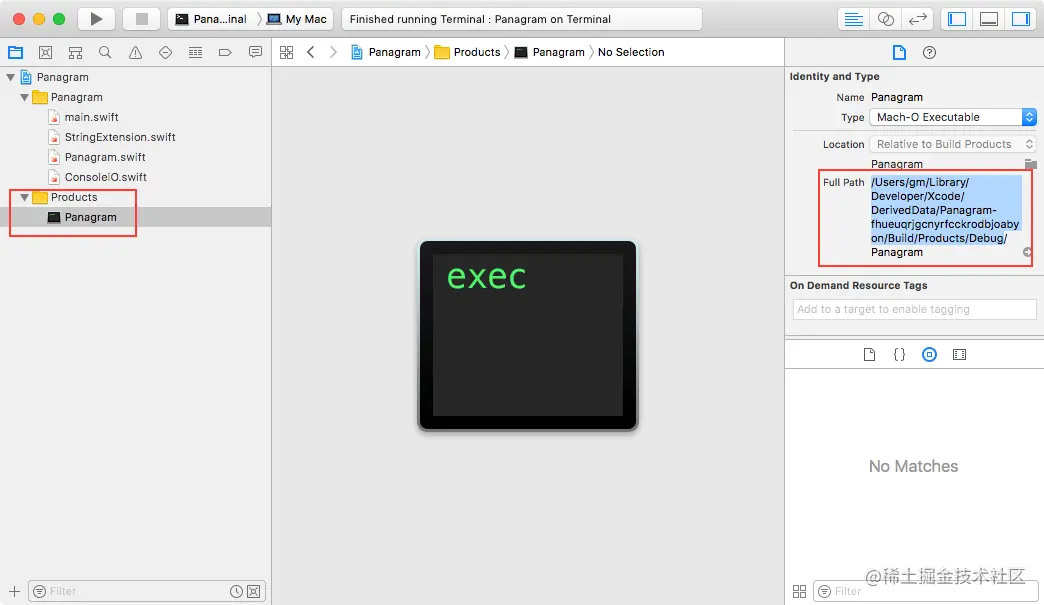Show the Object library

(x=929, y=355)
